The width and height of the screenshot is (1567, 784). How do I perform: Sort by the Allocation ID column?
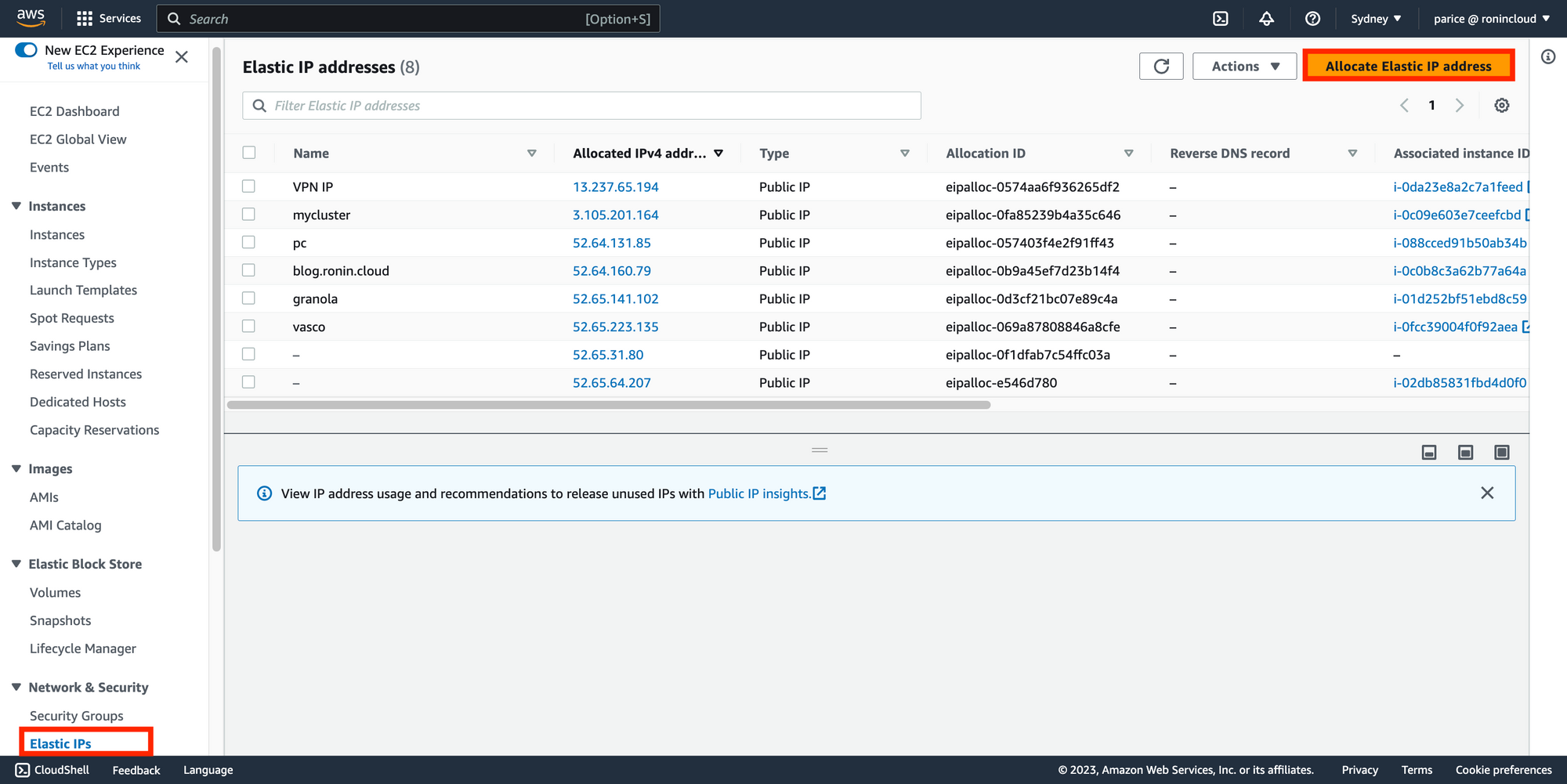click(x=1129, y=154)
